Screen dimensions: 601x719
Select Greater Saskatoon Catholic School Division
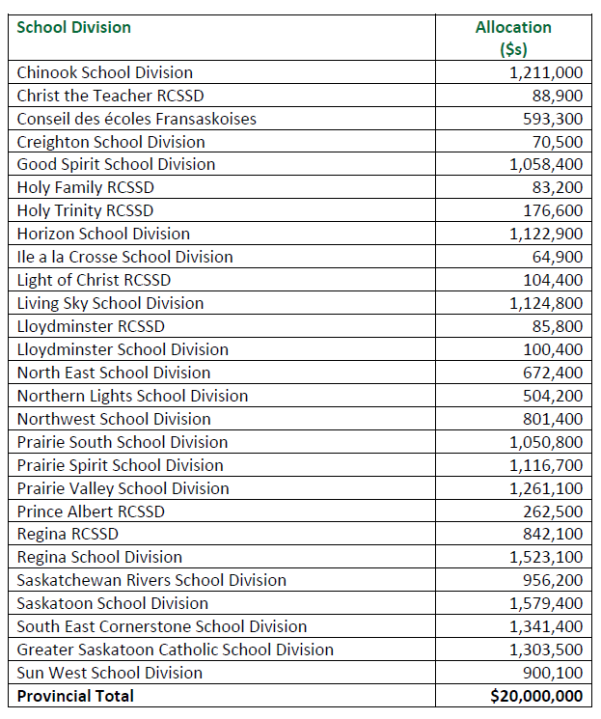[x=175, y=649]
